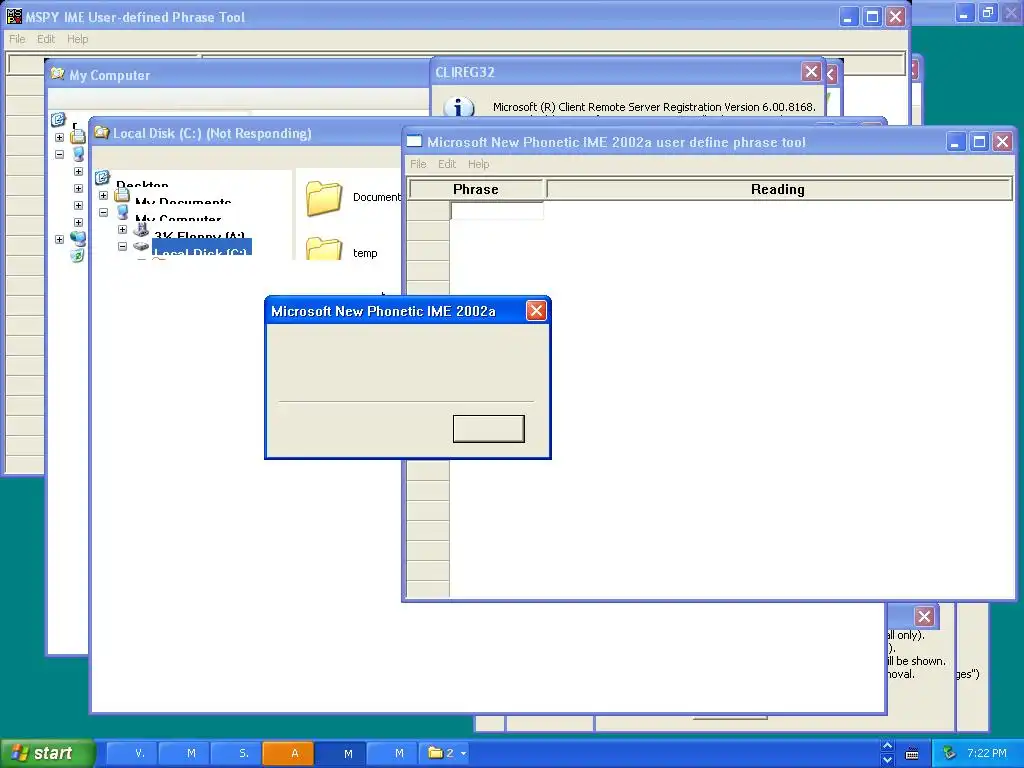Select My Computer icon in Local Disk window tree
The height and width of the screenshot is (768, 1024).
(x=122, y=212)
